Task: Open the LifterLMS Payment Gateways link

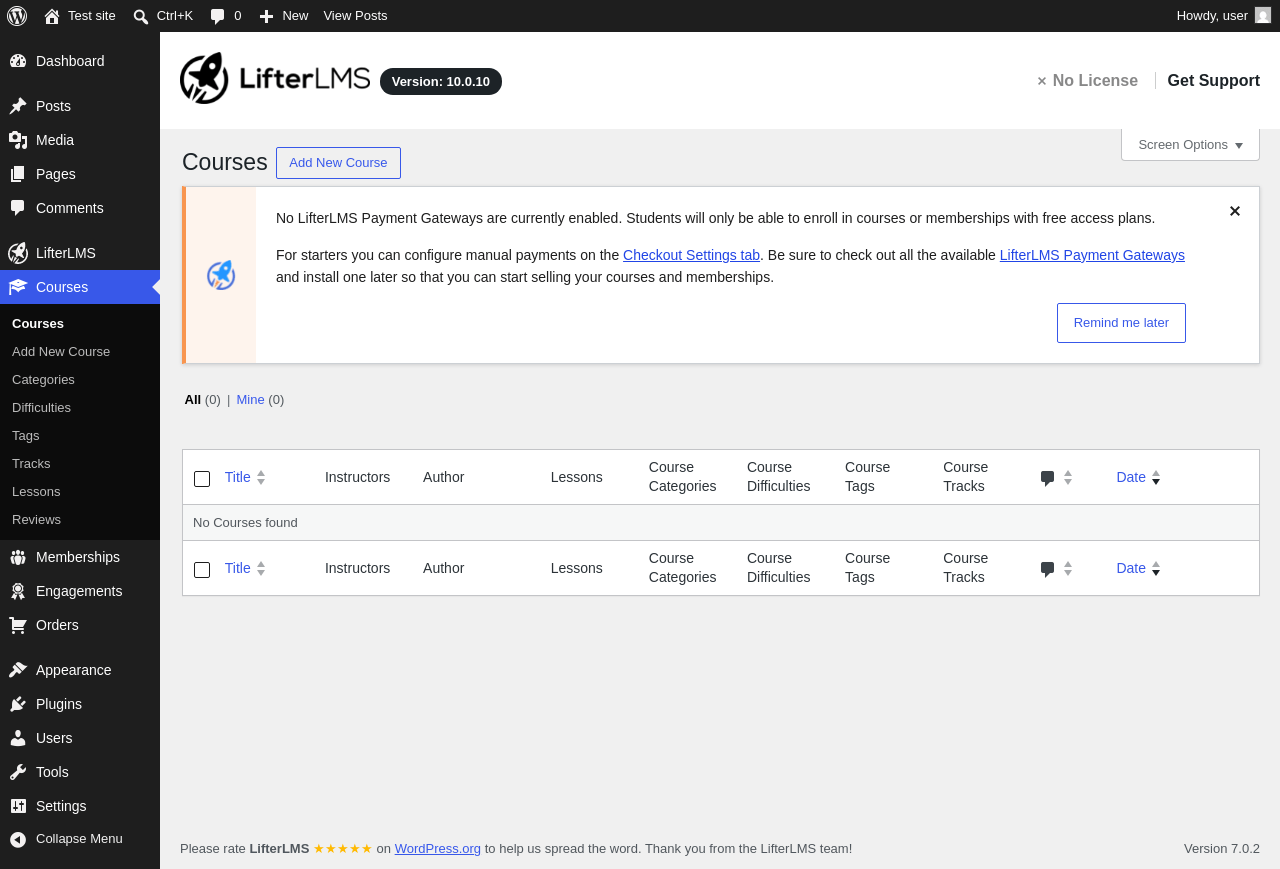Action: tap(1092, 255)
